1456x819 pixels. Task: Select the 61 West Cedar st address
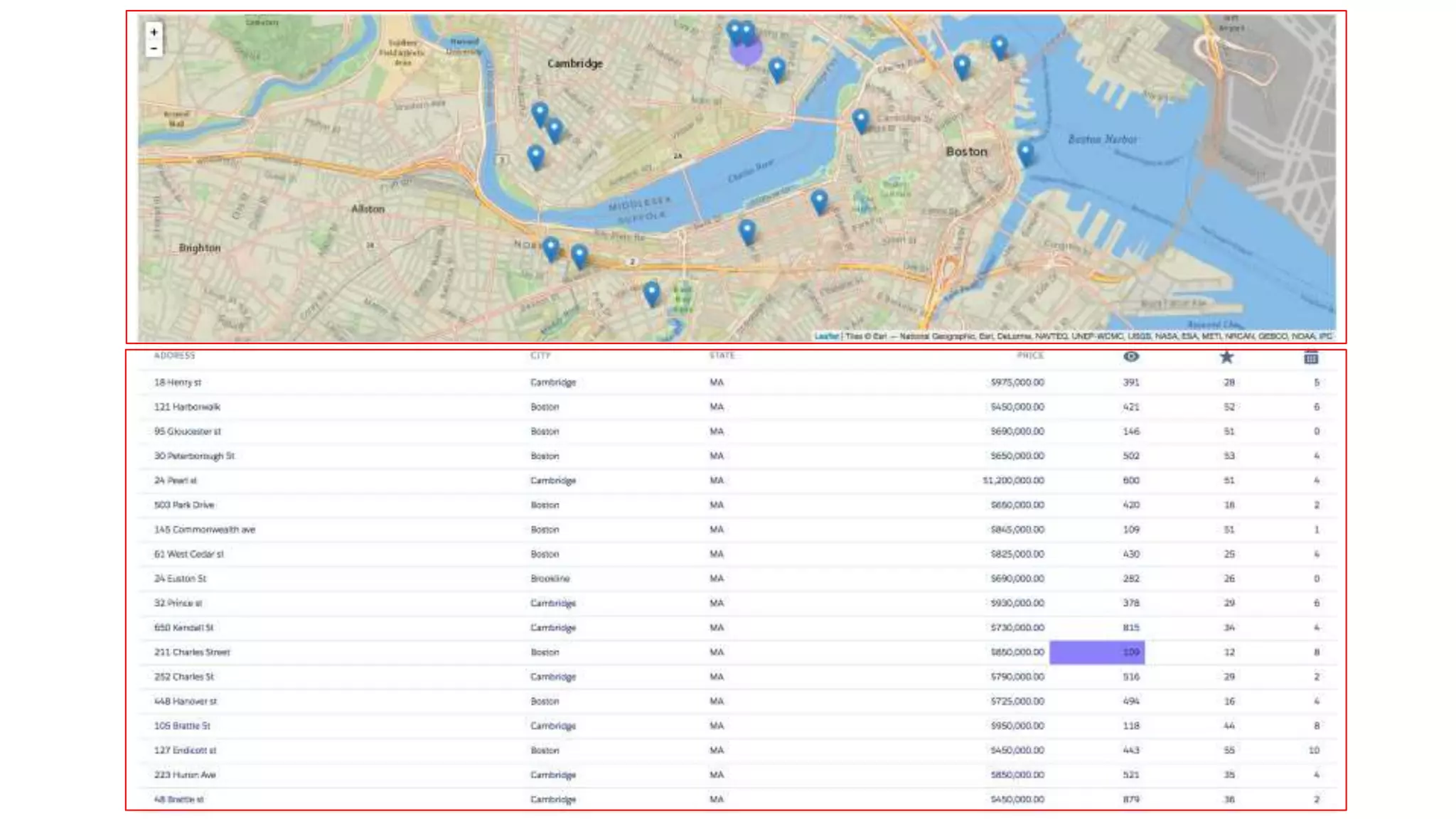point(188,554)
